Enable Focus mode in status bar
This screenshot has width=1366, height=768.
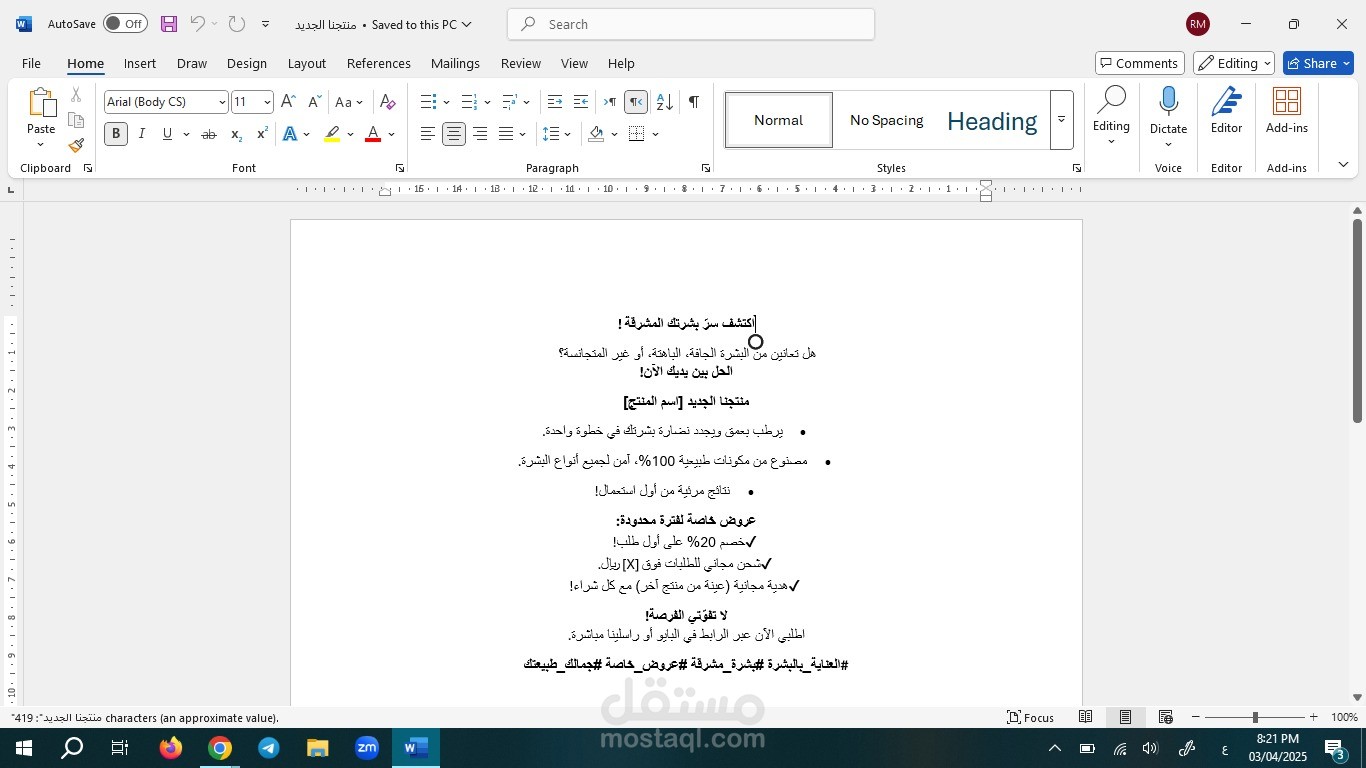[x=1031, y=717]
